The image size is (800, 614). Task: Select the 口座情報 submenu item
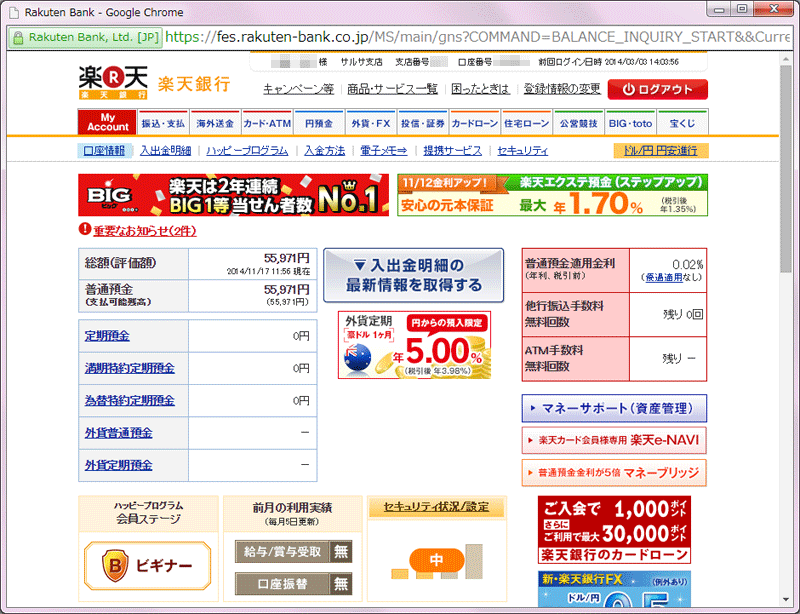pos(104,151)
